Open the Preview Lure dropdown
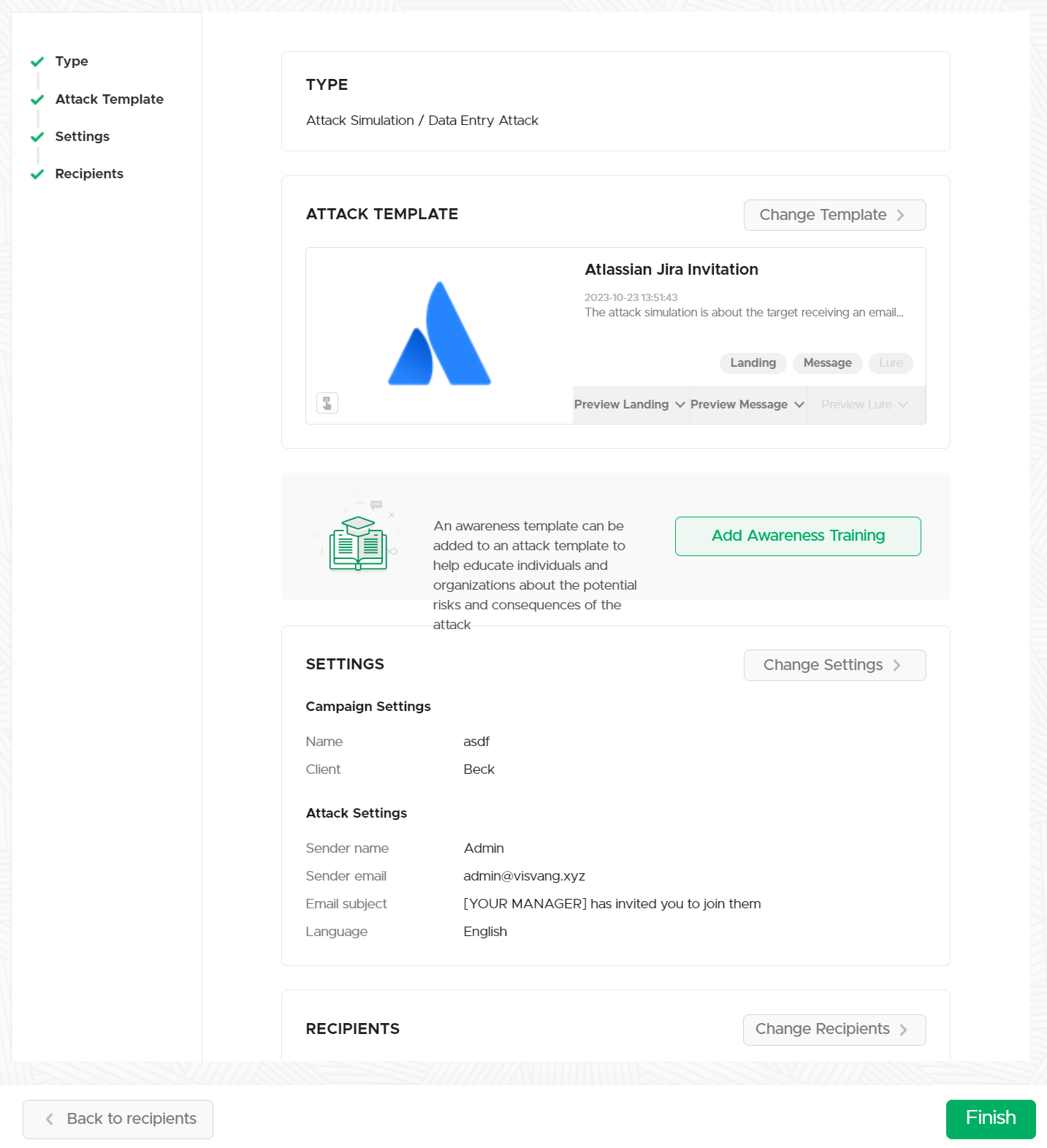 pos(864,405)
